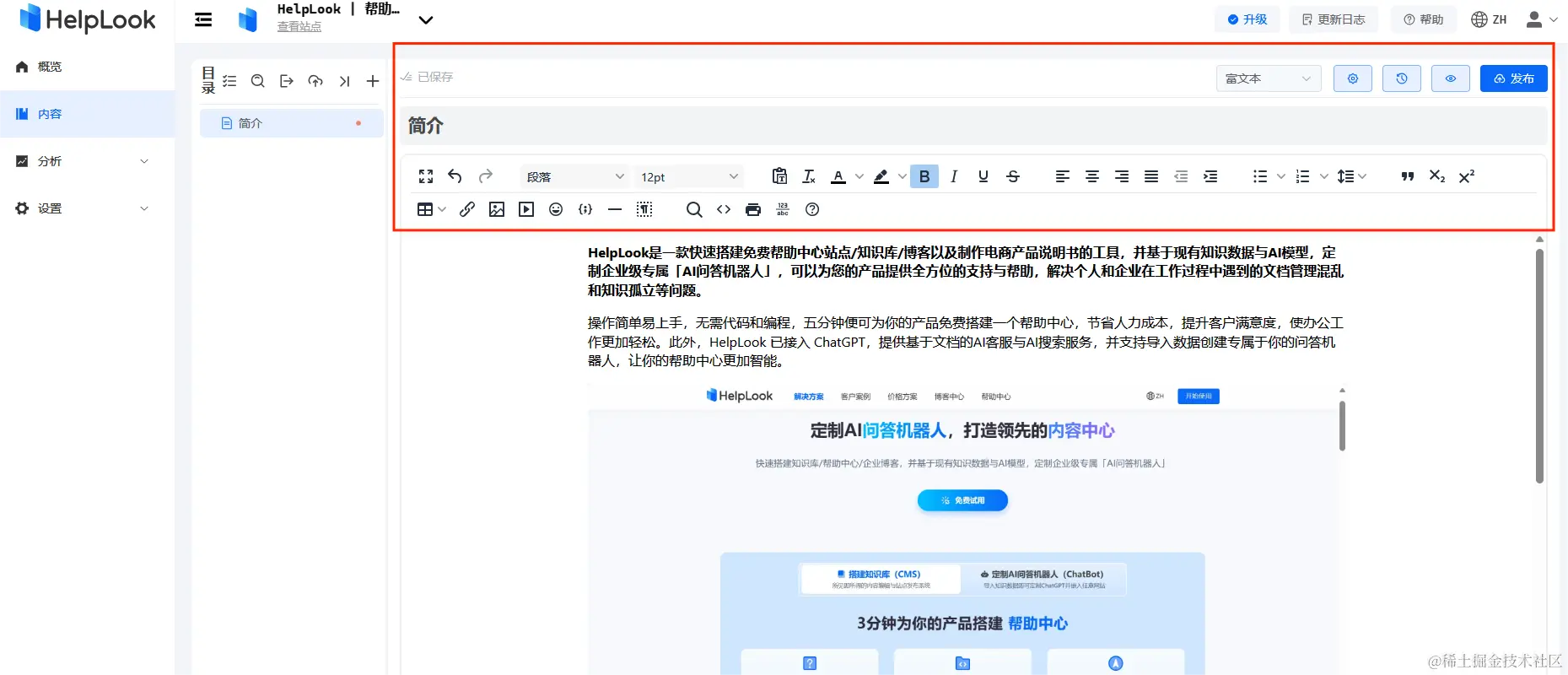Apply superscript formatting
The width and height of the screenshot is (1568, 675).
tap(1467, 176)
